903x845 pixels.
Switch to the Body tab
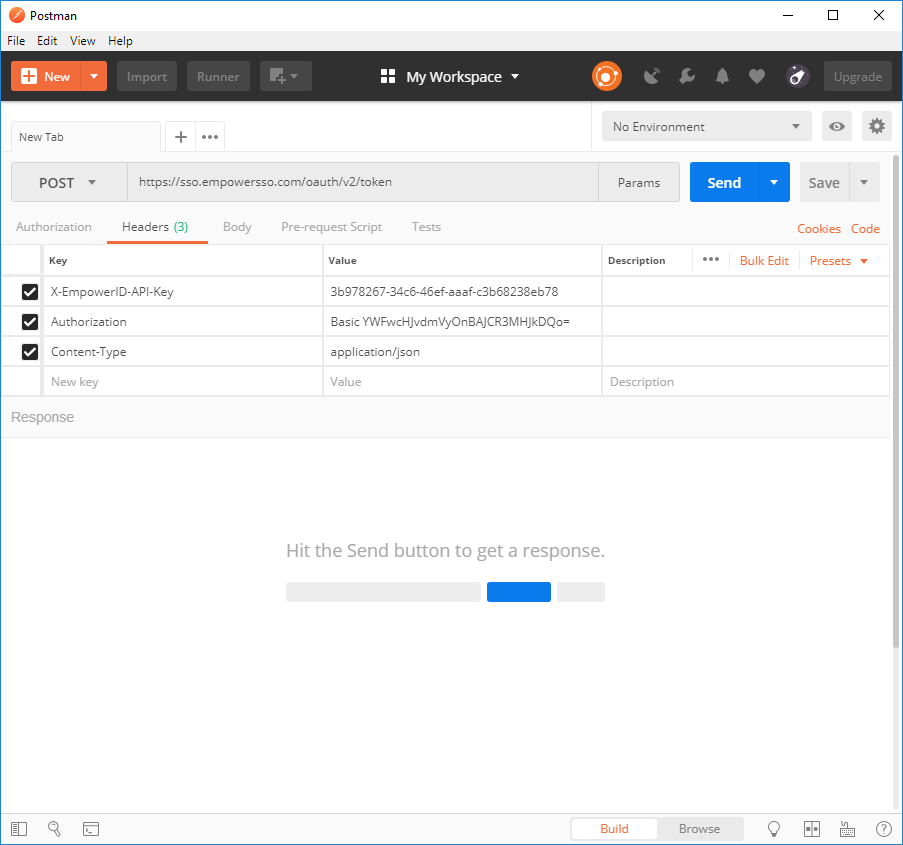click(x=236, y=227)
